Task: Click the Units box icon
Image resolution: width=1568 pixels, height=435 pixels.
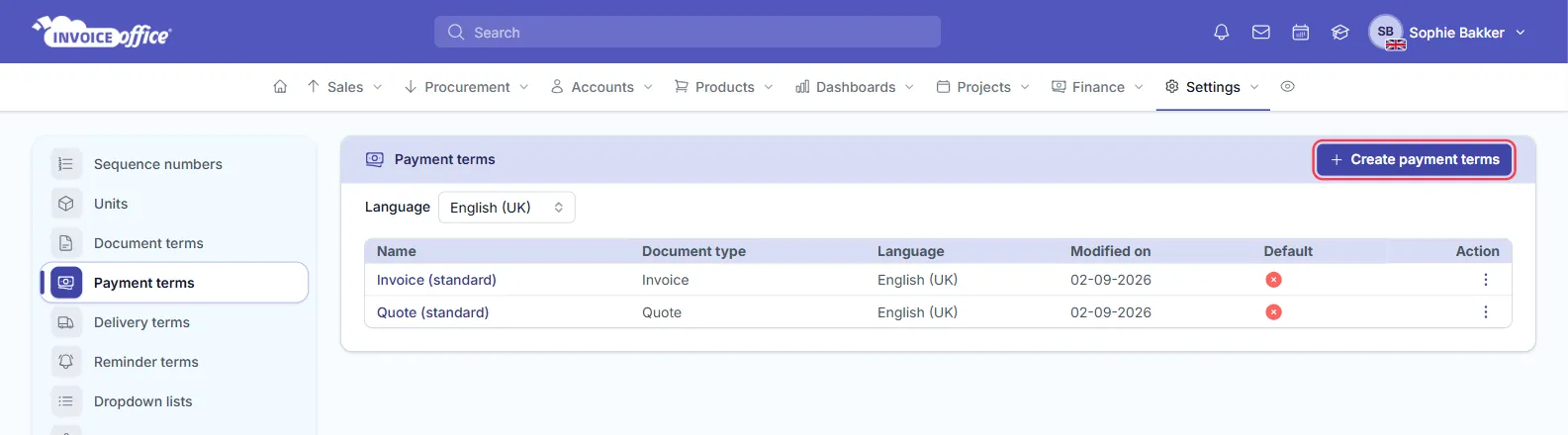Action: point(66,204)
